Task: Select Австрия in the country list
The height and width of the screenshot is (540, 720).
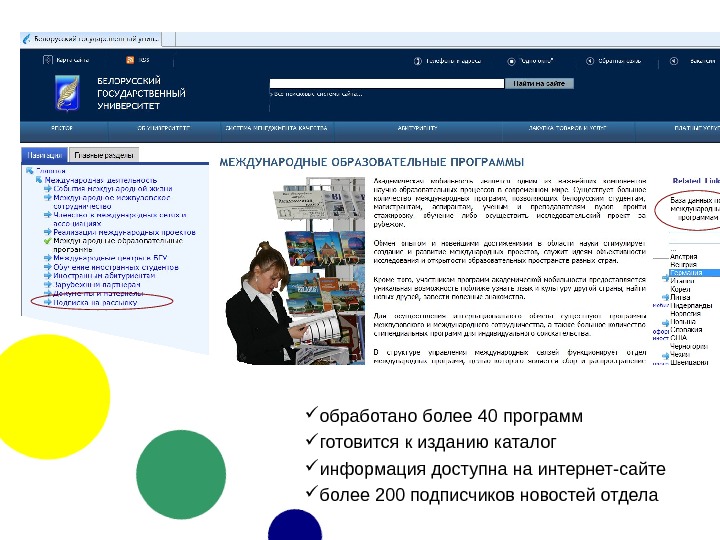Action: (x=684, y=257)
